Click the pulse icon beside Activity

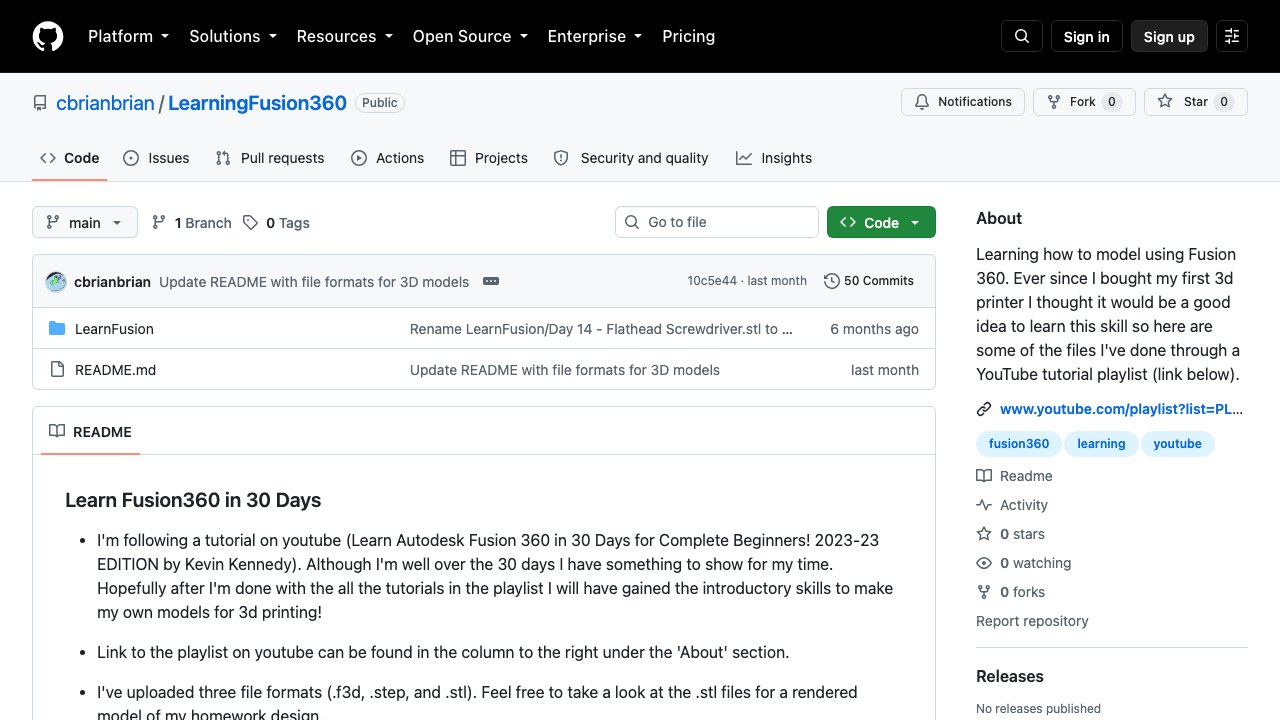coord(984,505)
